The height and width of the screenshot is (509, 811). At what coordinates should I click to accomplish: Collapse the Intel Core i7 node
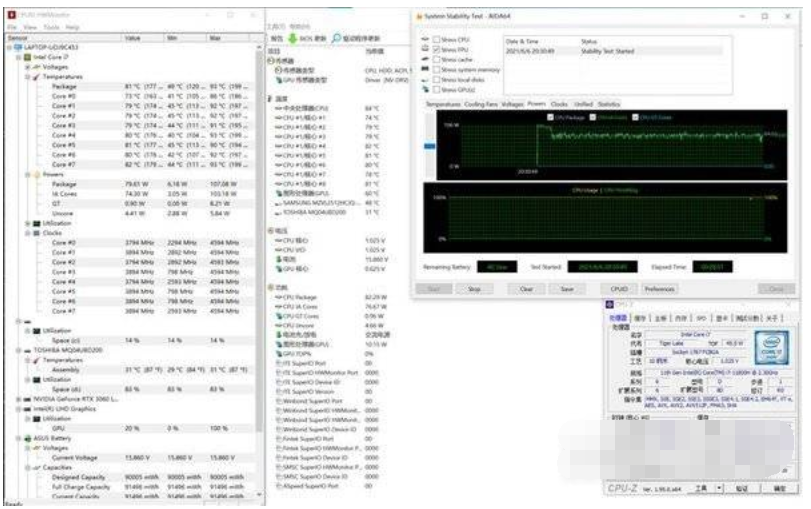[x=19, y=57]
